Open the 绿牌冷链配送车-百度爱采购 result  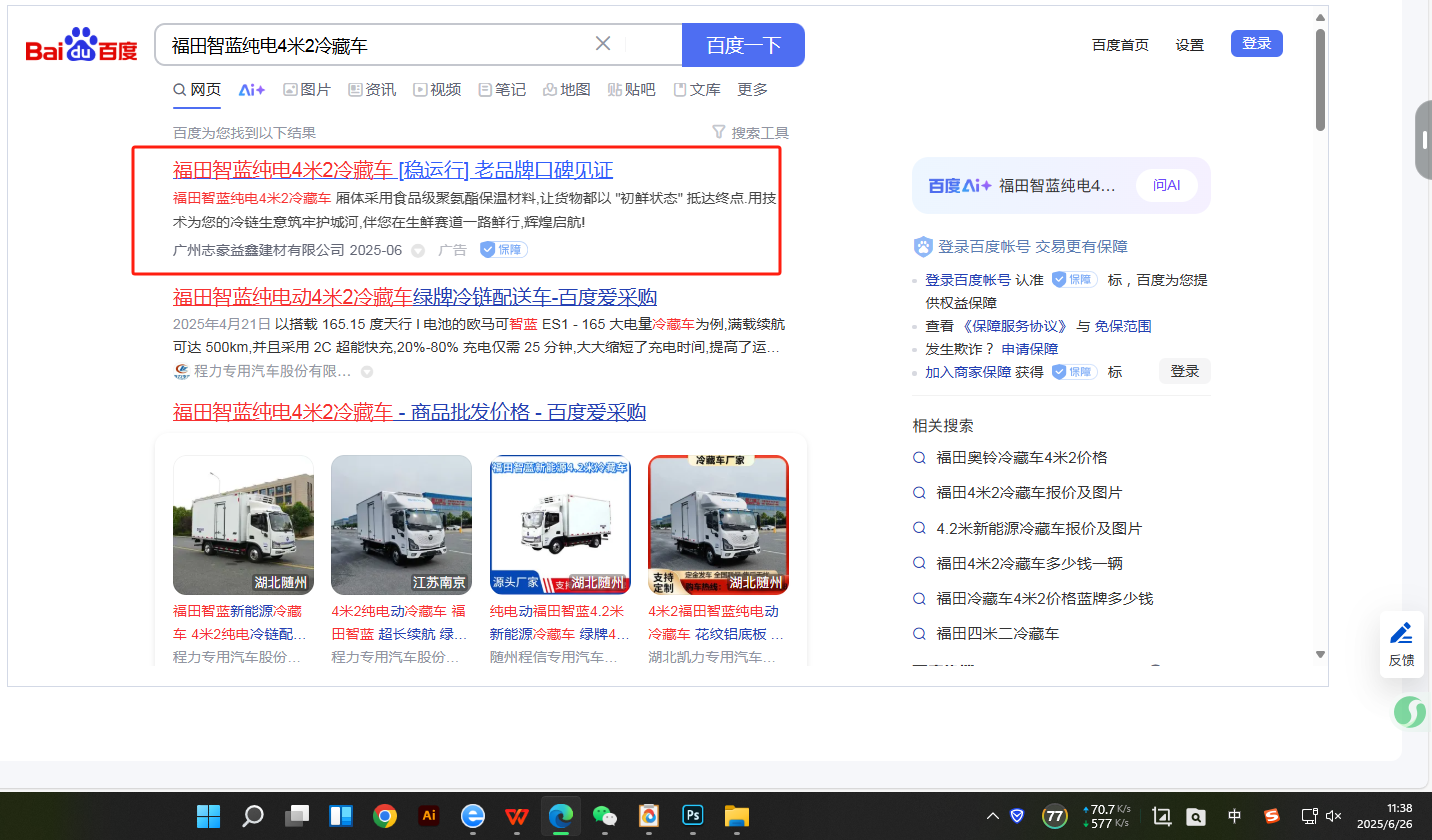415,297
